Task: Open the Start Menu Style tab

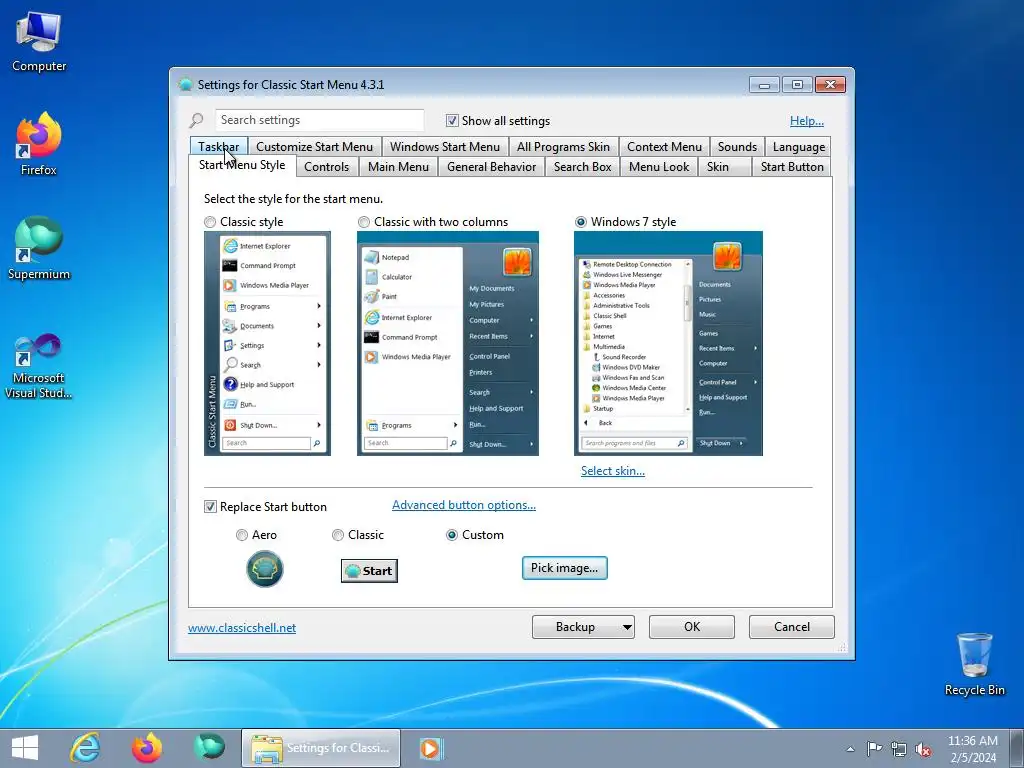Action: [242, 165]
